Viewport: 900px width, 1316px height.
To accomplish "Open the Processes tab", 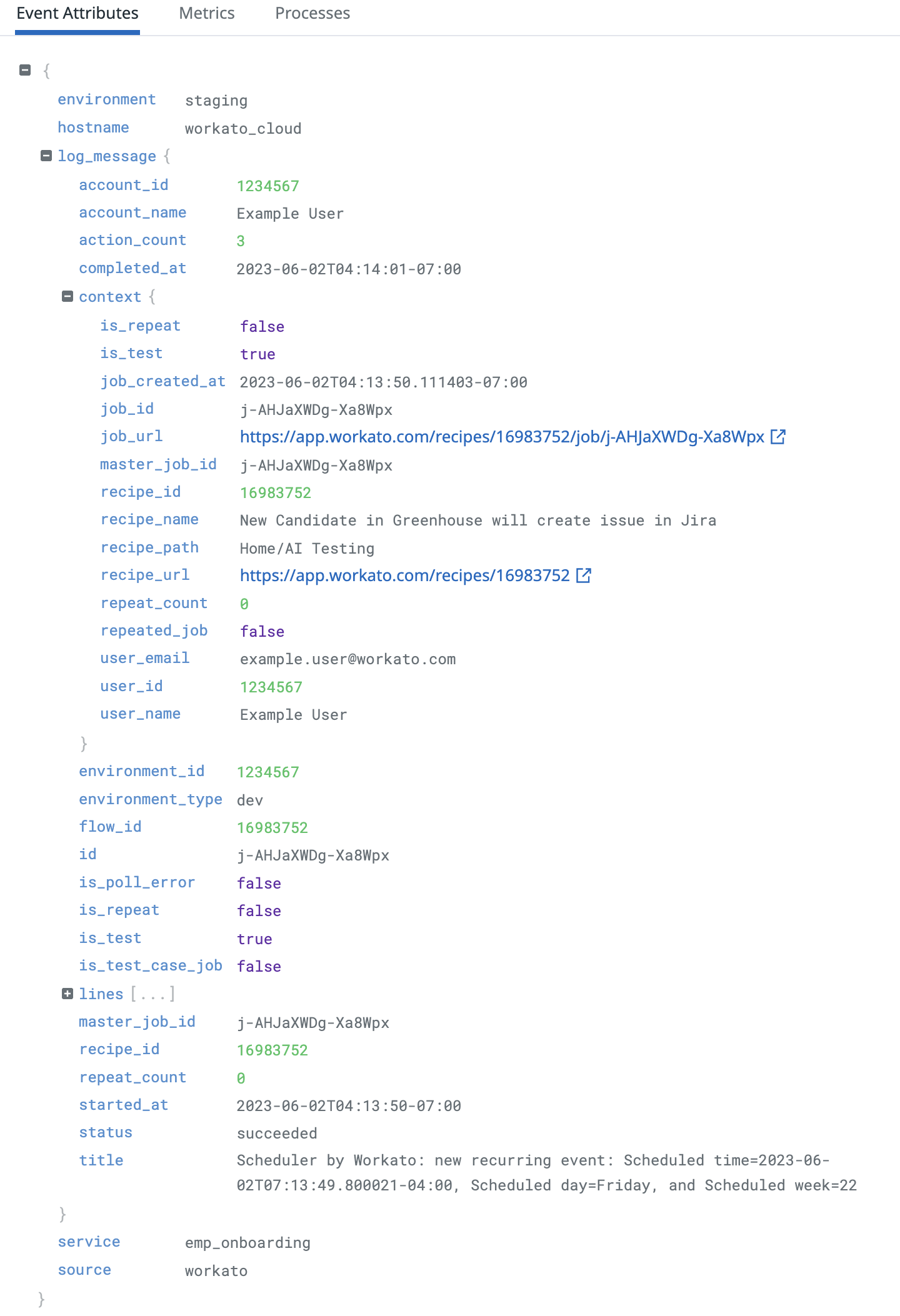I will [x=312, y=13].
